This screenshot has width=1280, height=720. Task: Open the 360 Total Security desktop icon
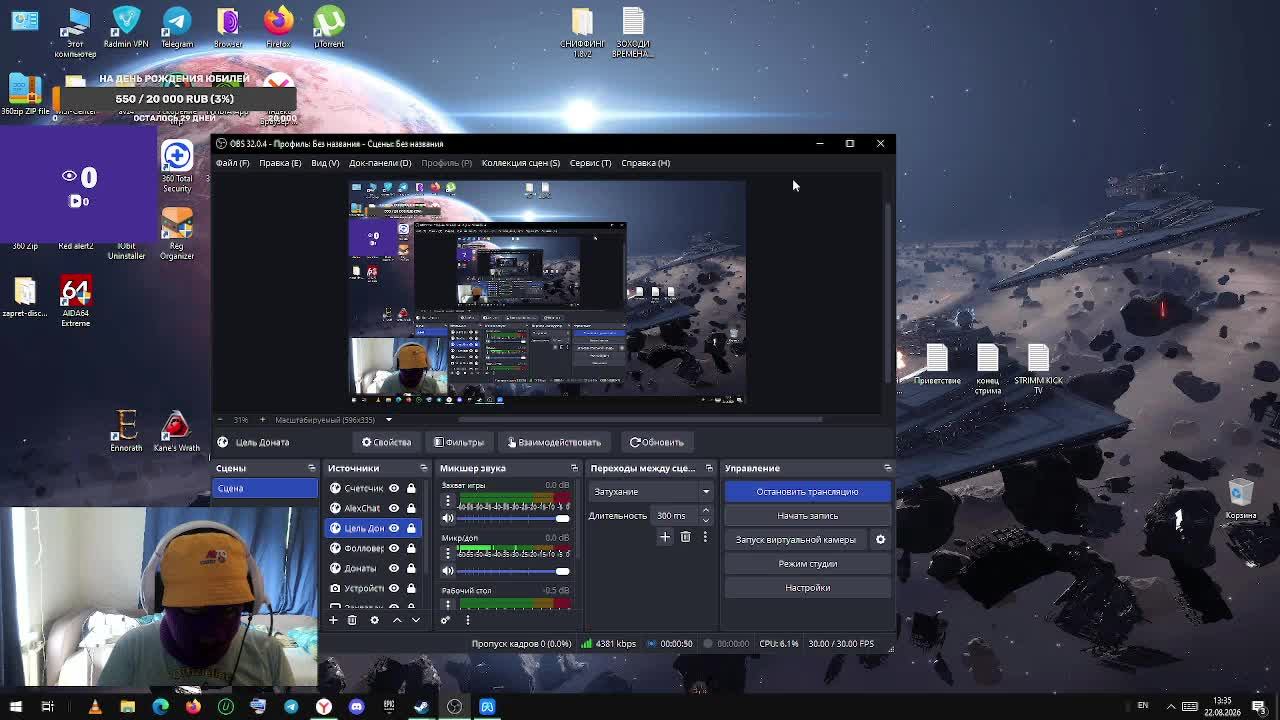177,167
